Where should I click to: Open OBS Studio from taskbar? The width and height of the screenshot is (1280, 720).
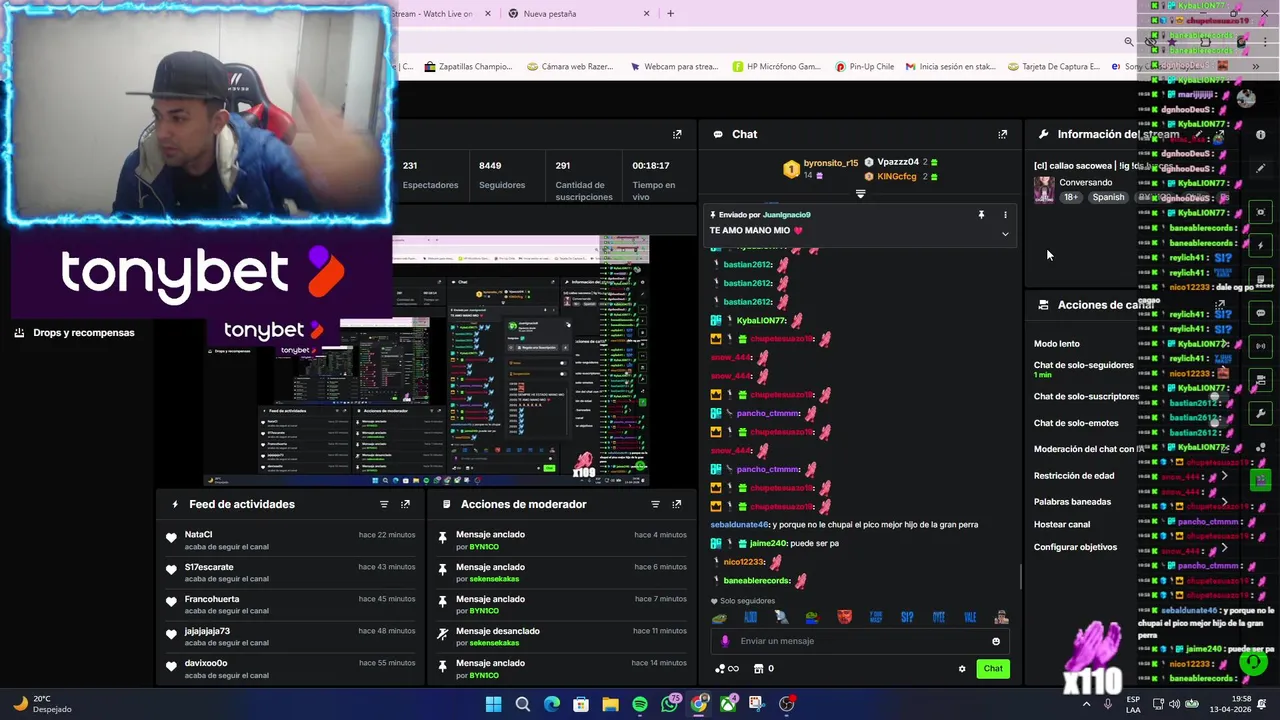point(787,704)
